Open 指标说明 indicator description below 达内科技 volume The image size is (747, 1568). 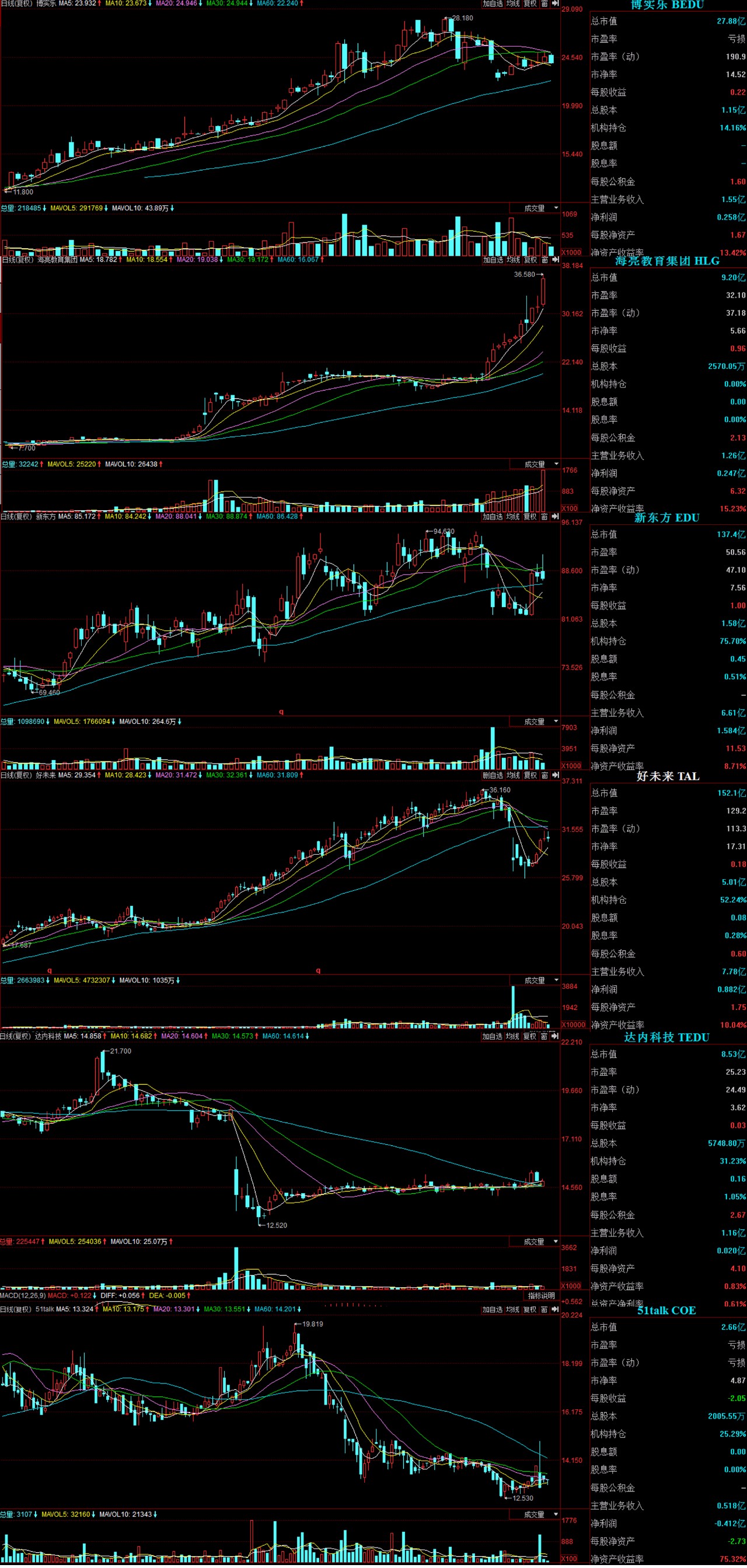pyautogui.click(x=542, y=1296)
